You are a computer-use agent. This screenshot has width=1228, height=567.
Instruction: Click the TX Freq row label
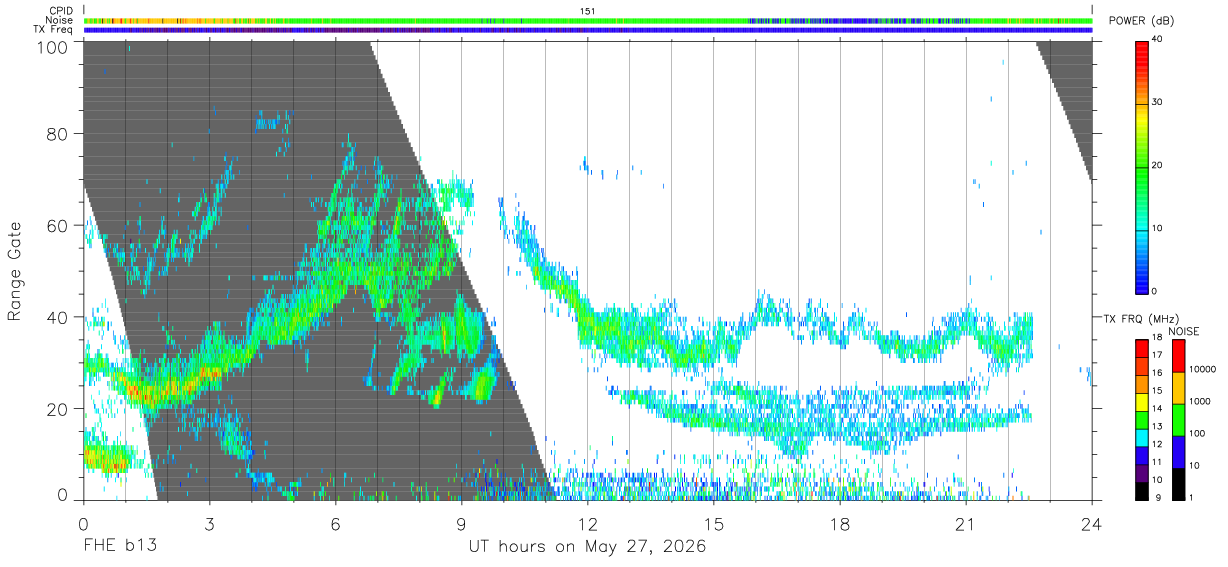coord(54,30)
